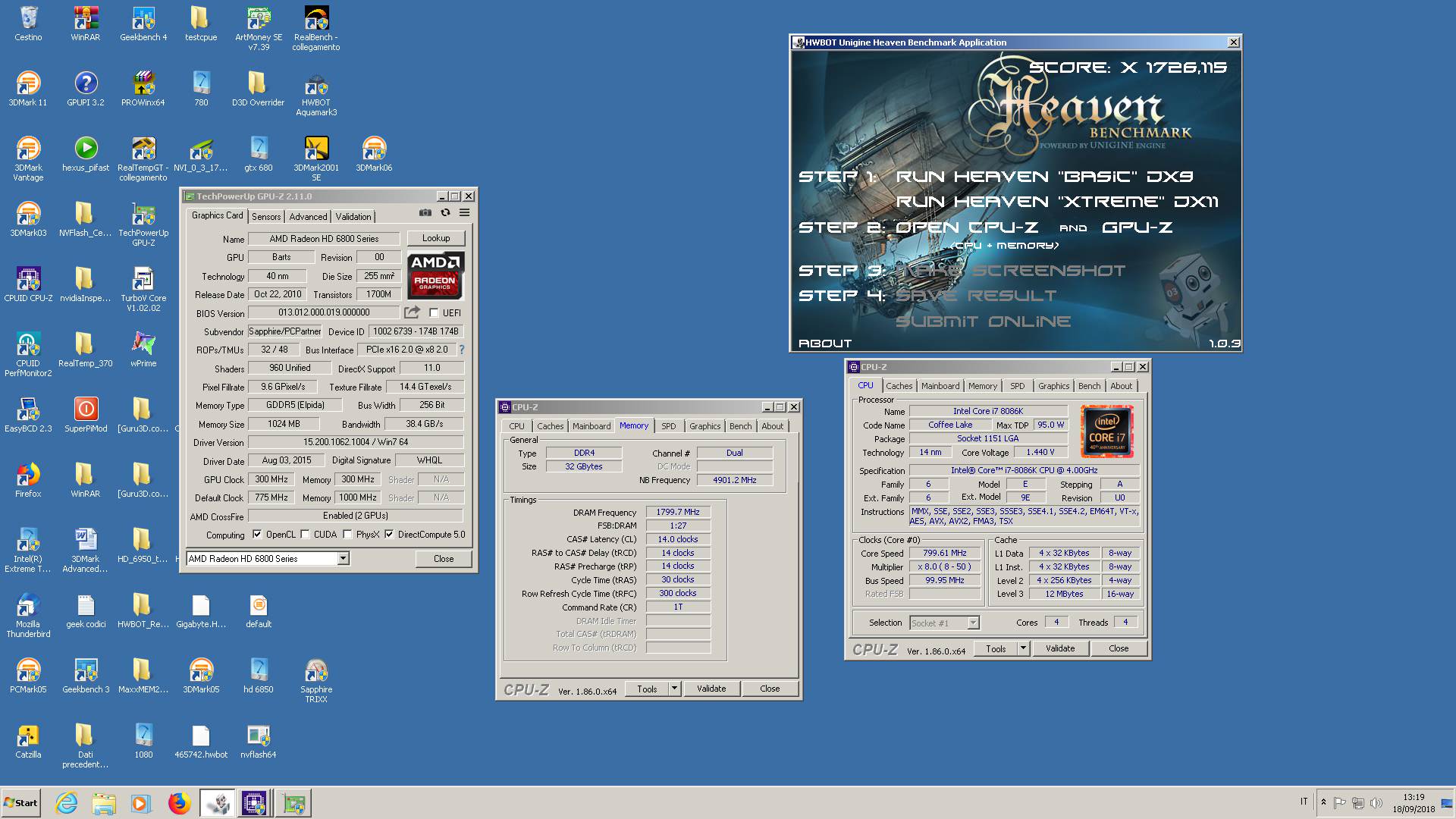Open the PROWinx64 archive icon
This screenshot has width=1456, height=819.
143,89
